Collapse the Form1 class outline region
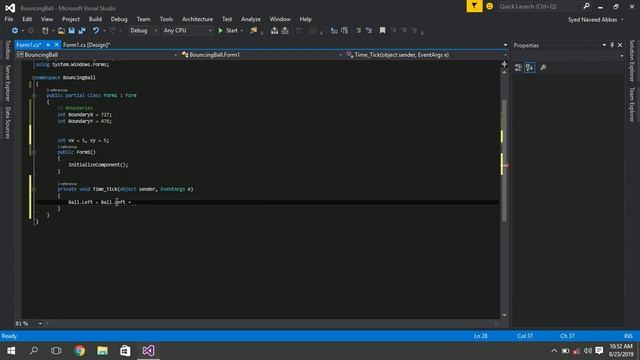The height and width of the screenshot is (360, 640). [x=34, y=96]
